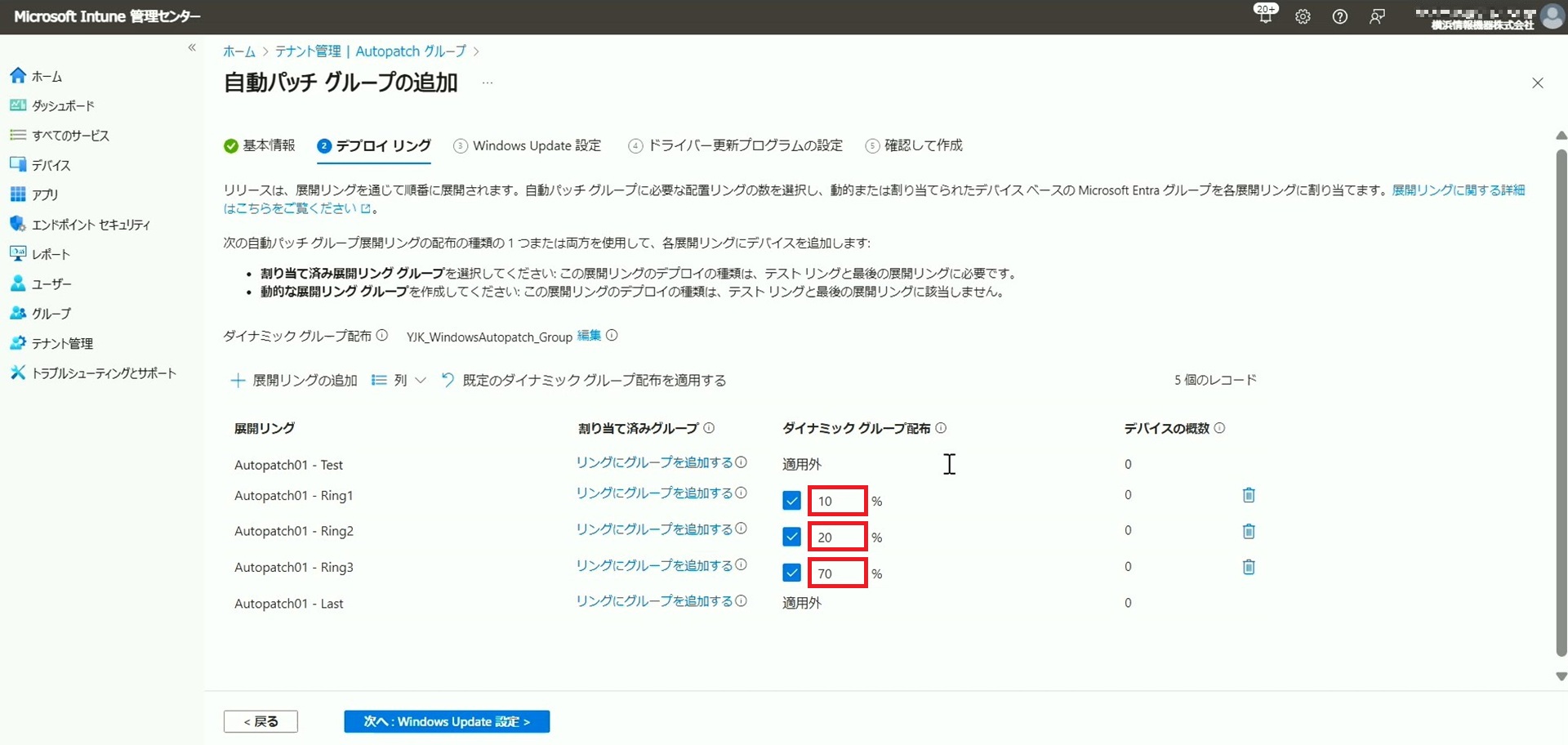Screen dimensions: 1568x745
Task: Click the < 戻る button
Action: click(x=261, y=721)
